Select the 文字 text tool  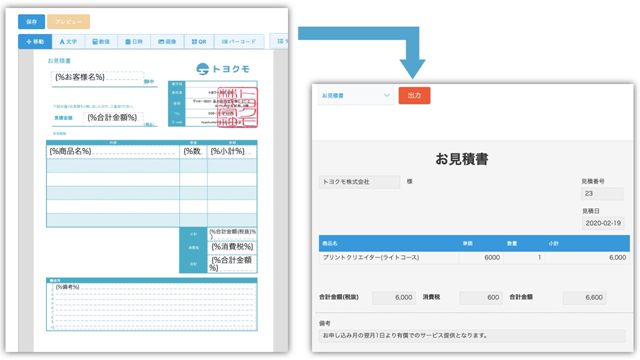[68, 42]
